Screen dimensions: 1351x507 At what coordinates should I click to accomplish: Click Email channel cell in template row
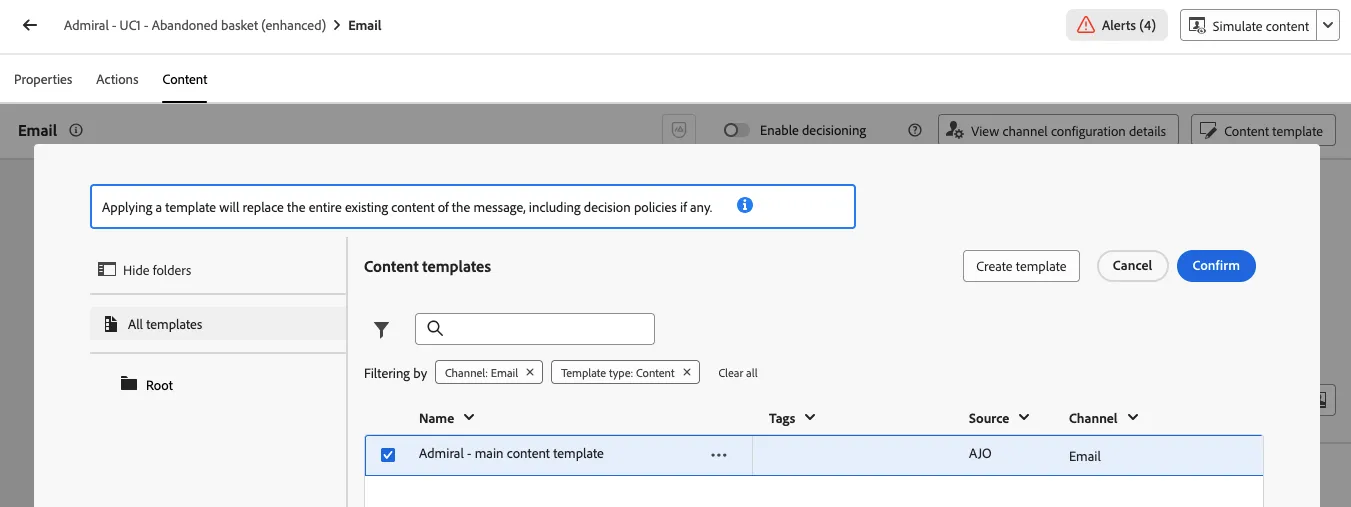pyautogui.click(x=1085, y=456)
